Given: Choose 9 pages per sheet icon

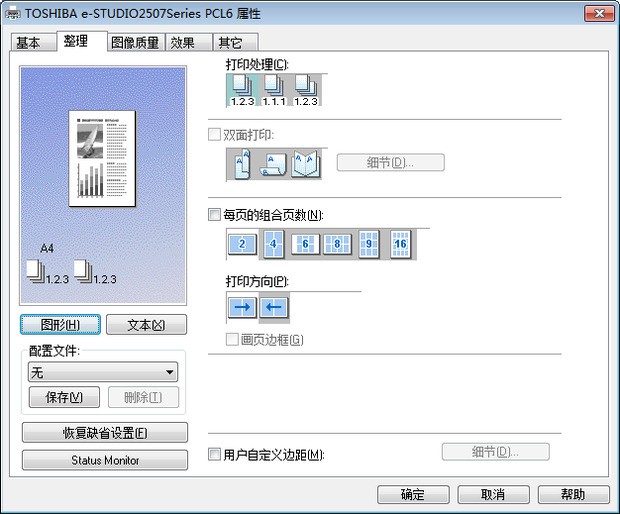Looking at the screenshot, I should pyautogui.click(x=369, y=243).
